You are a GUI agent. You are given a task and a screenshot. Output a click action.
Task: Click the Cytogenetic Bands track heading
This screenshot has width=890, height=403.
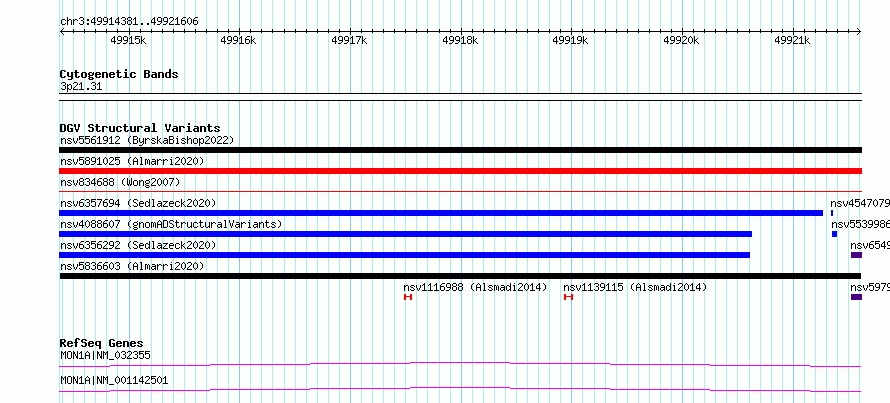point(119,74)
